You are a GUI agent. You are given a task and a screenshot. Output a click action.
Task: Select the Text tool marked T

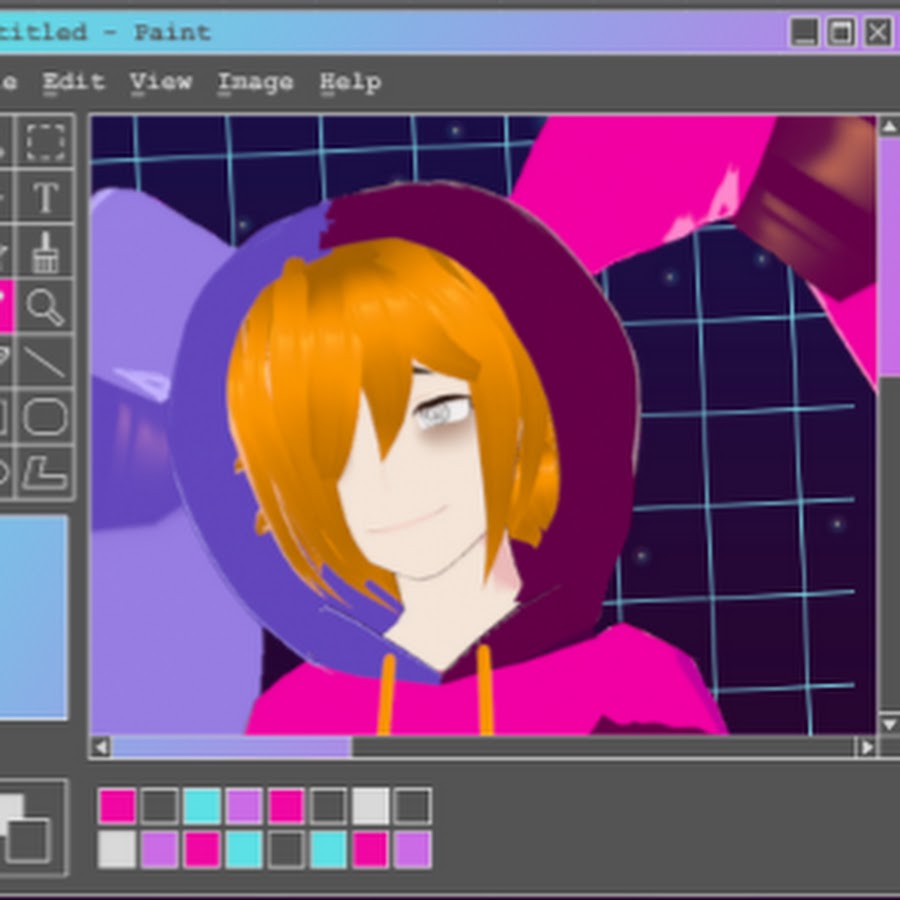pos(45,197)
